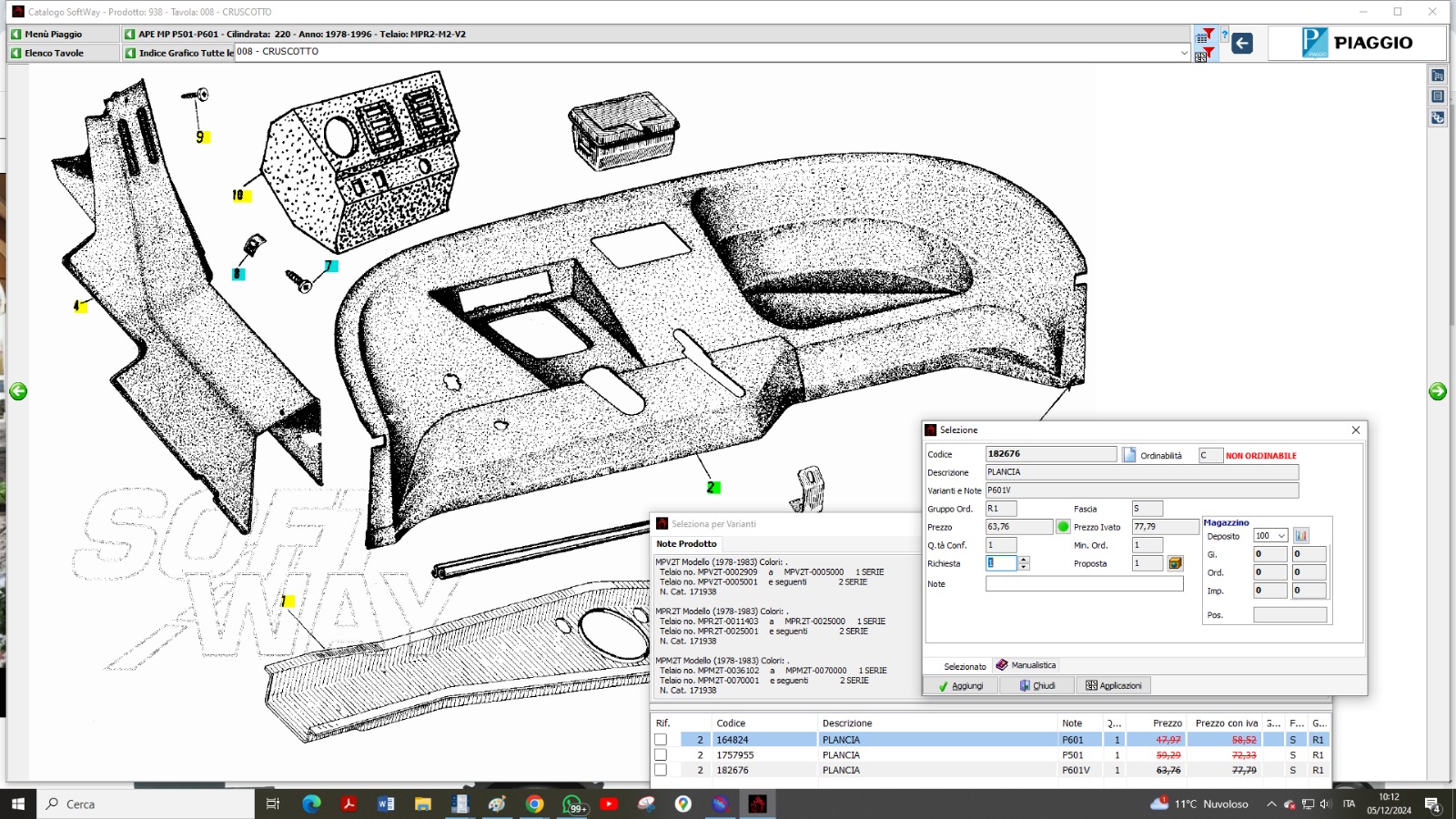Click the Note input field
Screen dimensions: 1456x819
point(1084,584)
